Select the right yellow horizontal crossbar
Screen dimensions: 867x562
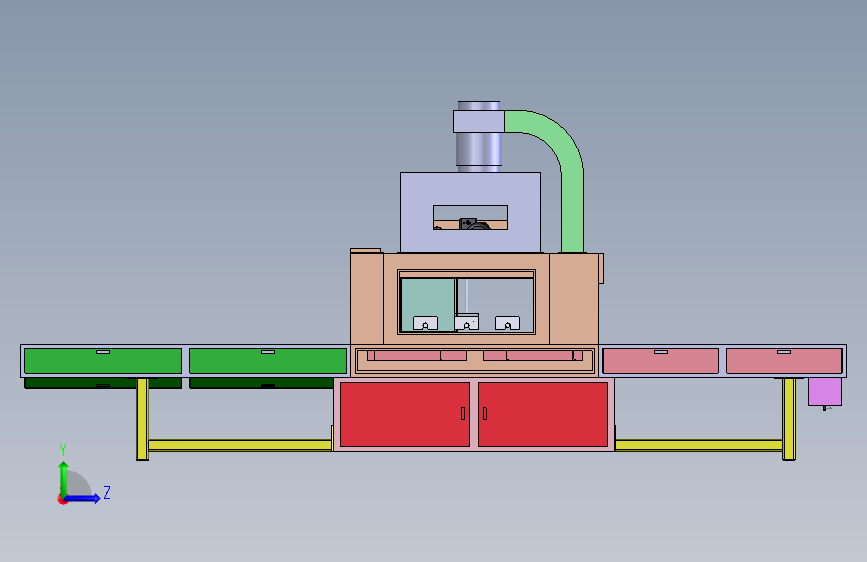[699, 445]
